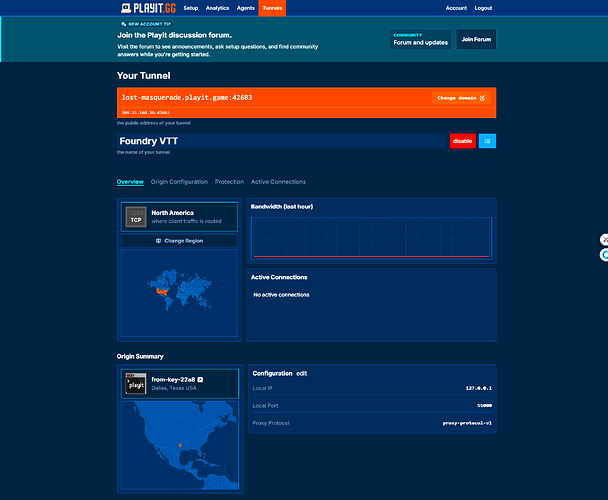This screenshot has height=500, width=608.
Task: Open agent from-key-22a8 link
Action: point(173,379)
